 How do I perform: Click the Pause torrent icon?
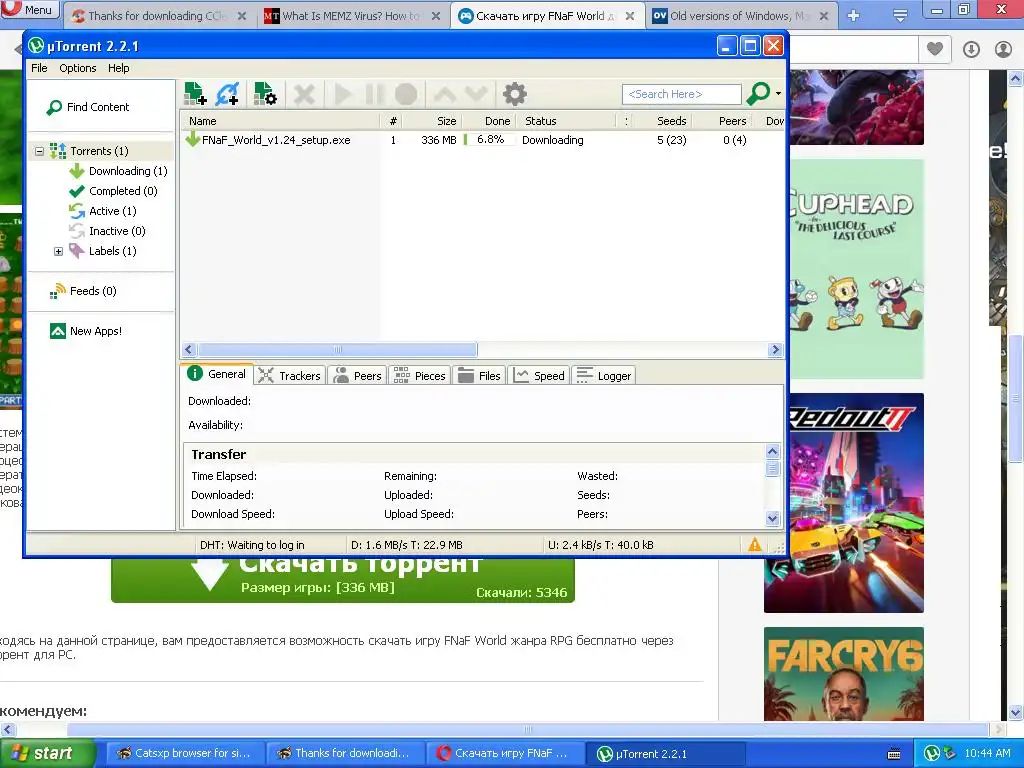[374, 94]
